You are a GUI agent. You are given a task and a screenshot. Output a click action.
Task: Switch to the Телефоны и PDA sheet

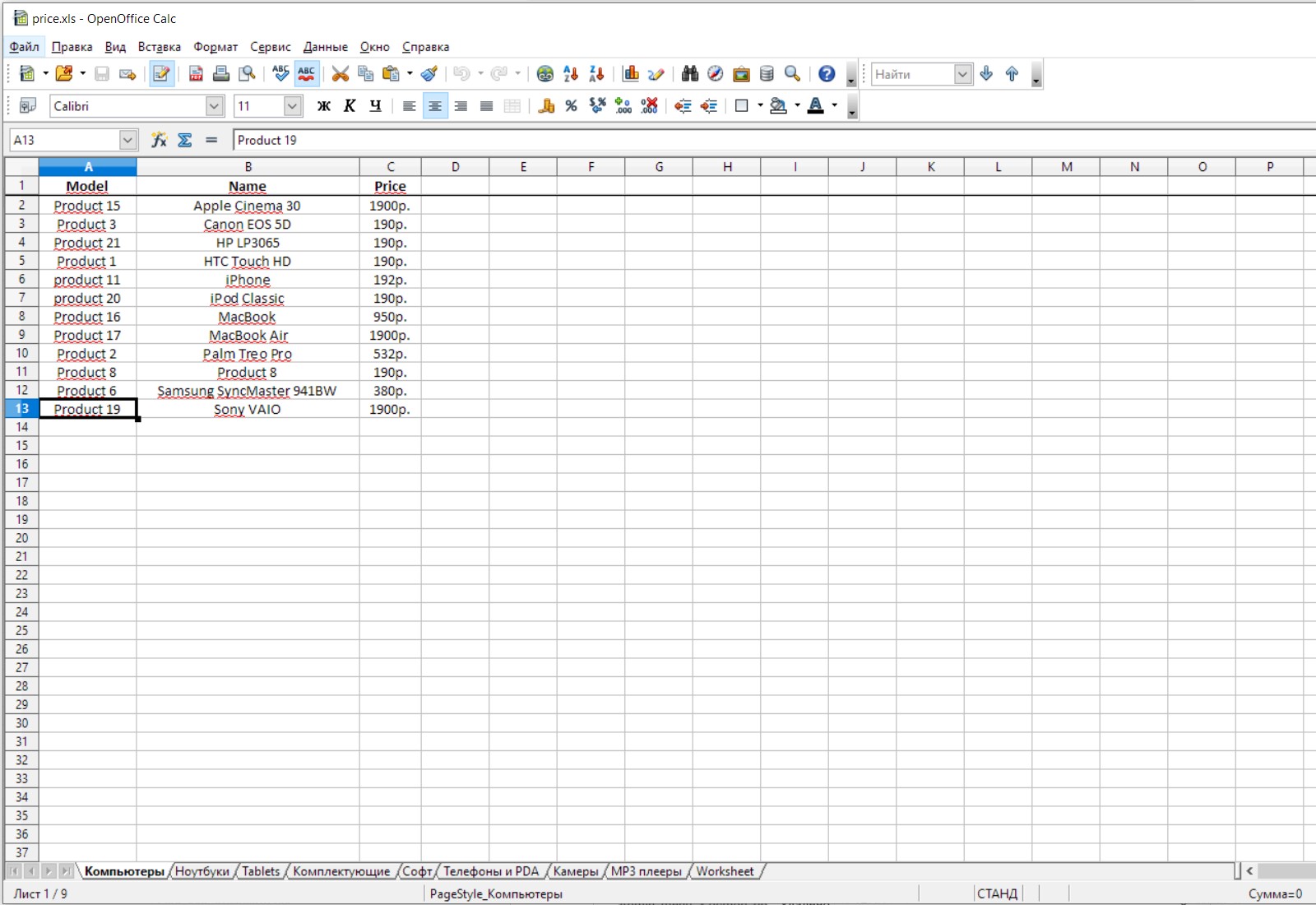(491, 871)
